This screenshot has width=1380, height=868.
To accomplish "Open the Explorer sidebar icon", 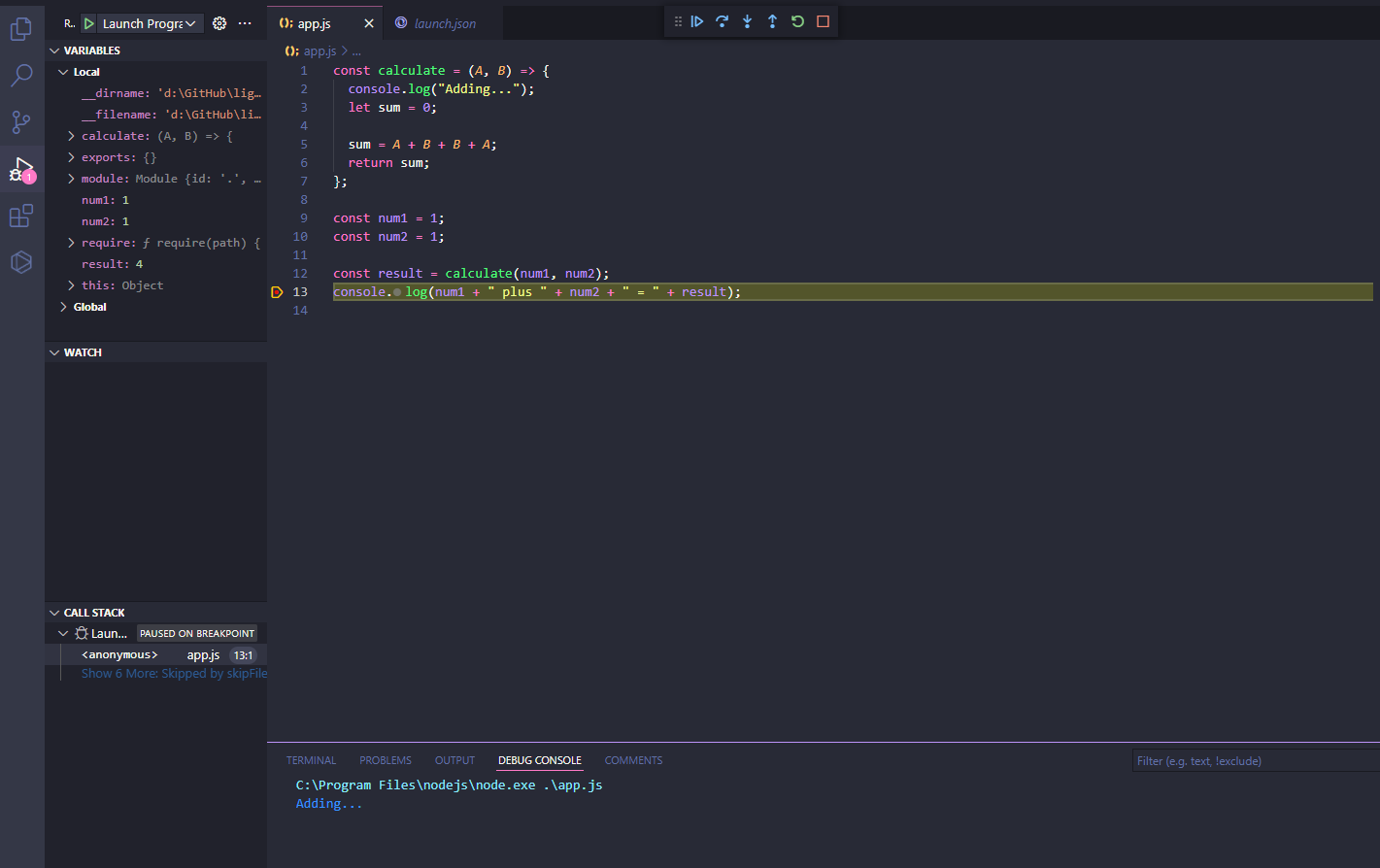I will (x=20, y=28).
